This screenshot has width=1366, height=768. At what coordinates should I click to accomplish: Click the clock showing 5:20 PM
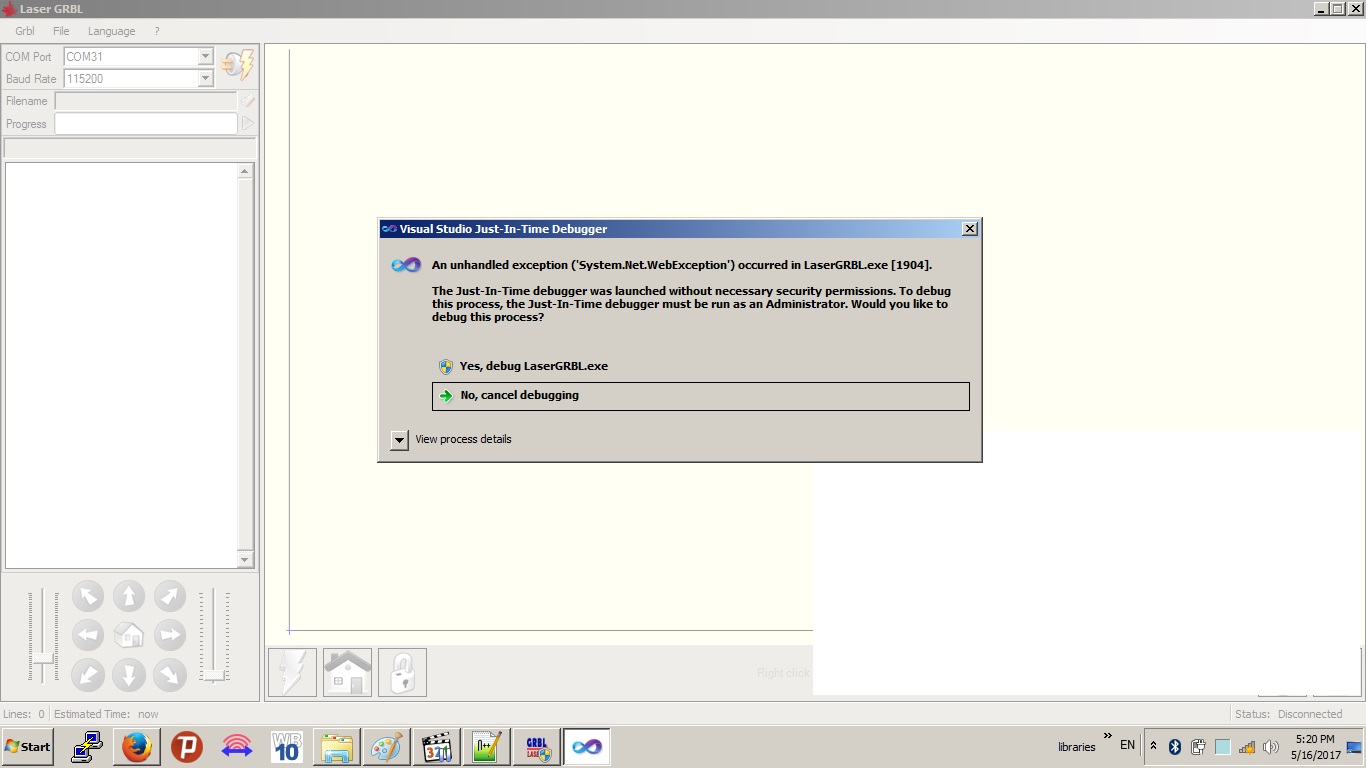coord(1314,740)
